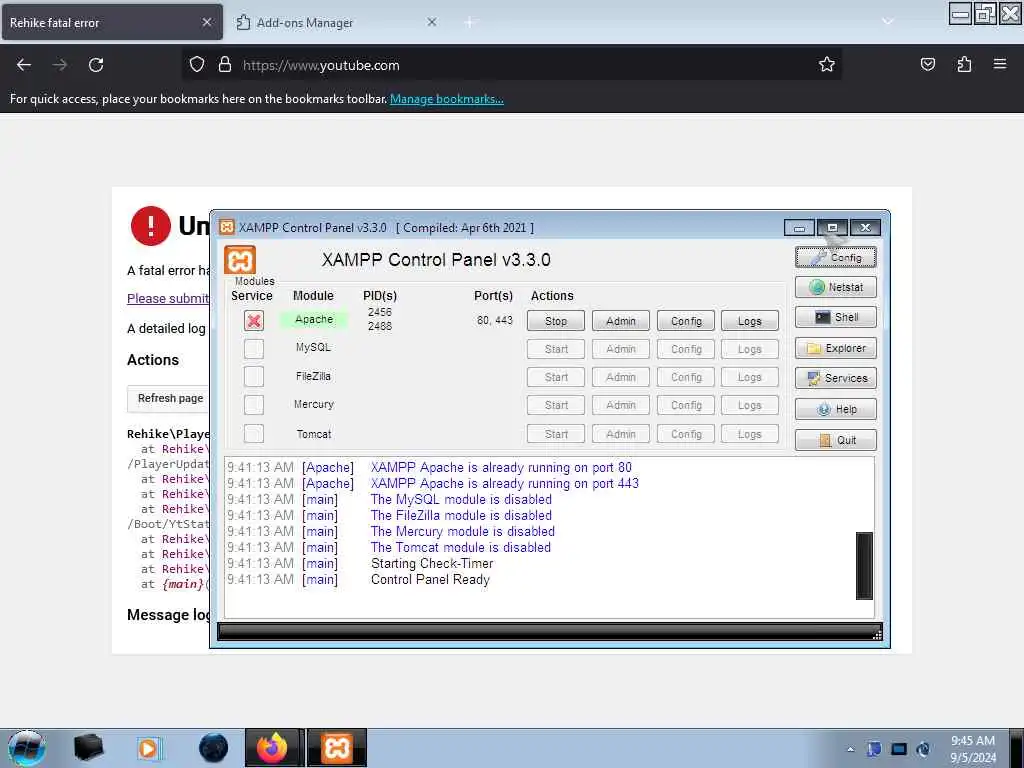Bookmark this page with the star icon
Screen dimensions: 1024x768
(x=827, y=65)
